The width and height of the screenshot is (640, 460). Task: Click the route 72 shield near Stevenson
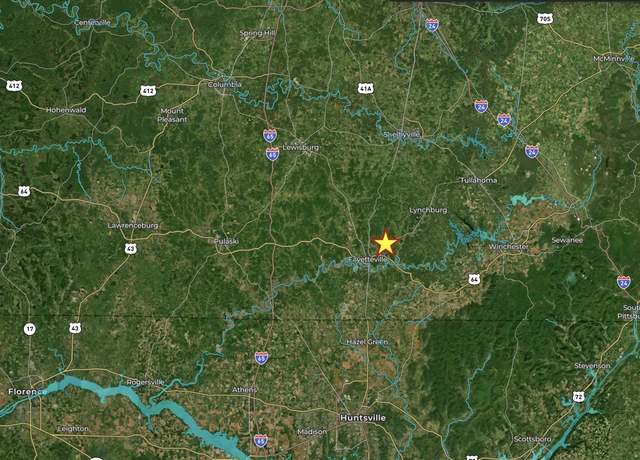pos(578,396)
